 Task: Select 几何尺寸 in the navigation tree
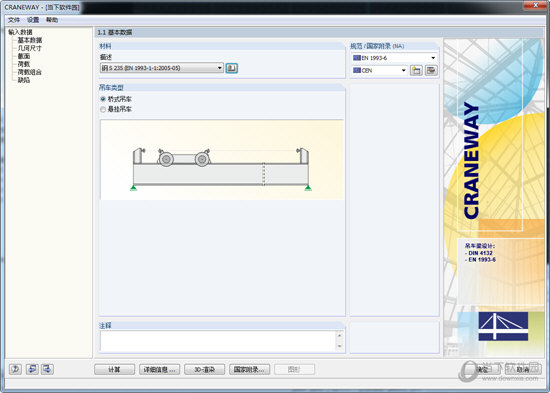tap(30, 48)
